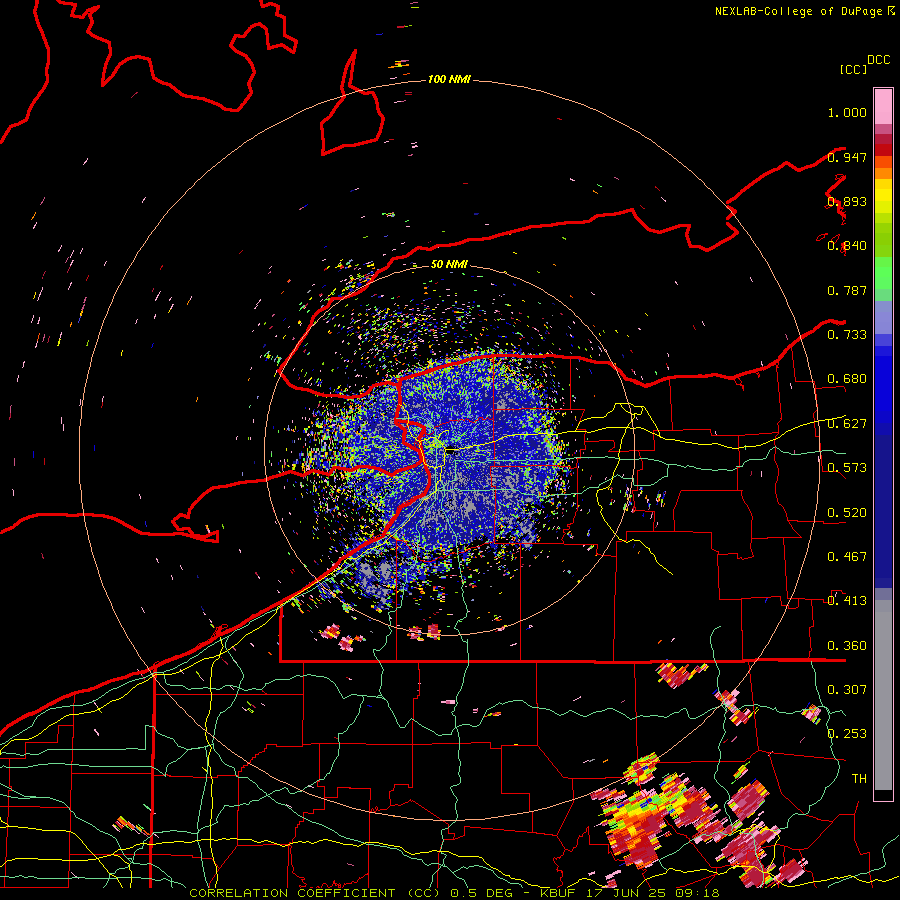Click the gray lower section of color bar
Screen dimensions: 900x900
point(883,695)
